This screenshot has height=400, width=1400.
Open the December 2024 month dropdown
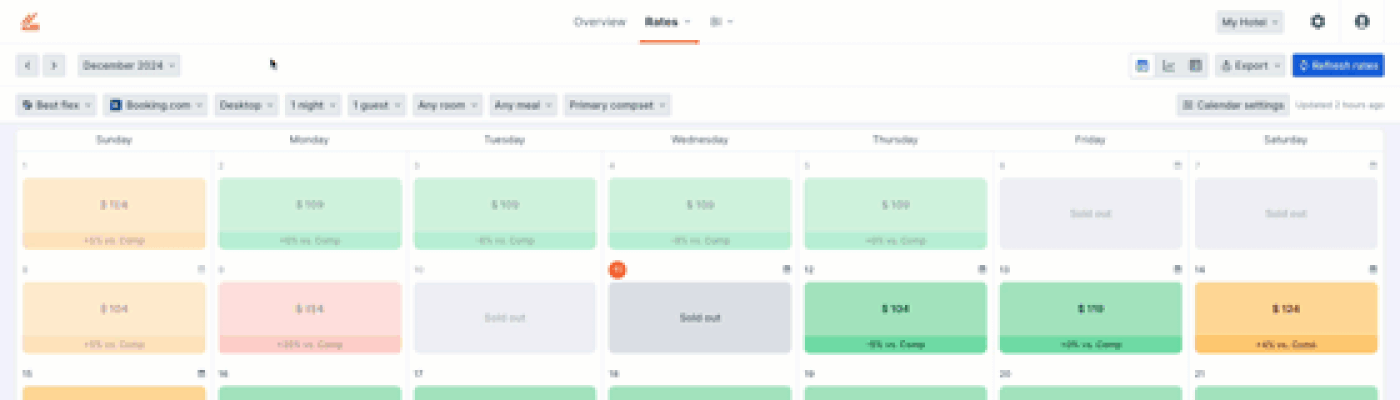click(129, 66)
